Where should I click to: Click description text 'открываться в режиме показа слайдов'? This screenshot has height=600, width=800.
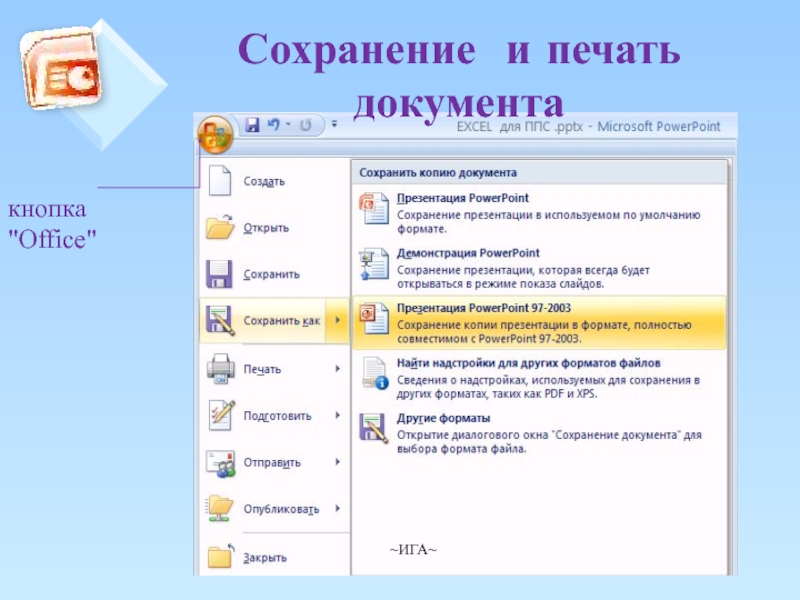(x=501, y=284)
